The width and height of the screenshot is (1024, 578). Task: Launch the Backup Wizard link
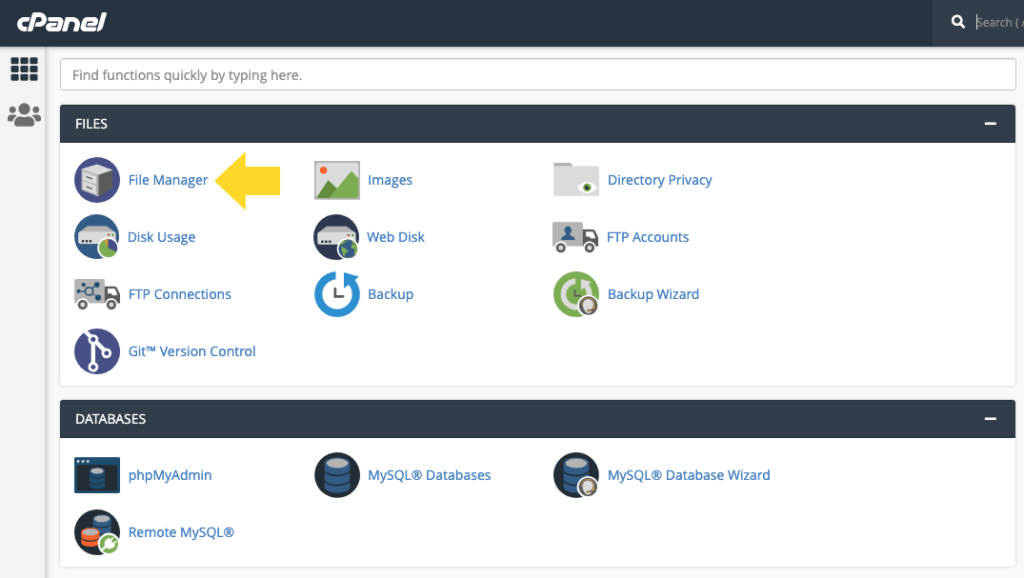click(x=653, y=294)
